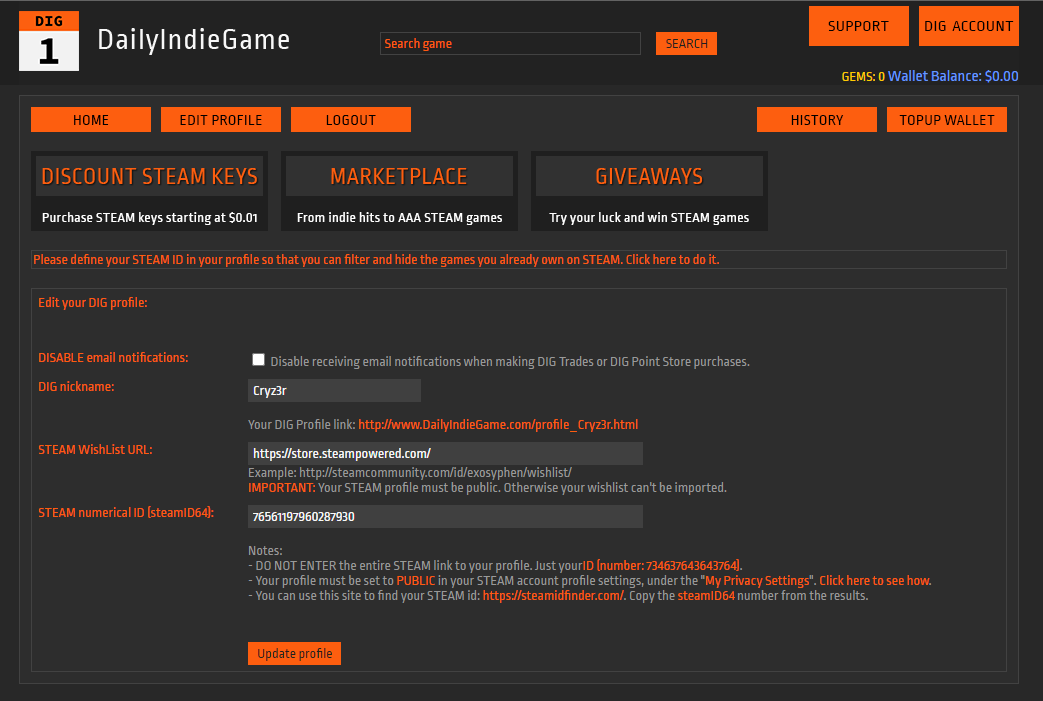Open the DailyIndieGame site title
The width and height of the screenshot is (1043, 701).
(194, 41)
